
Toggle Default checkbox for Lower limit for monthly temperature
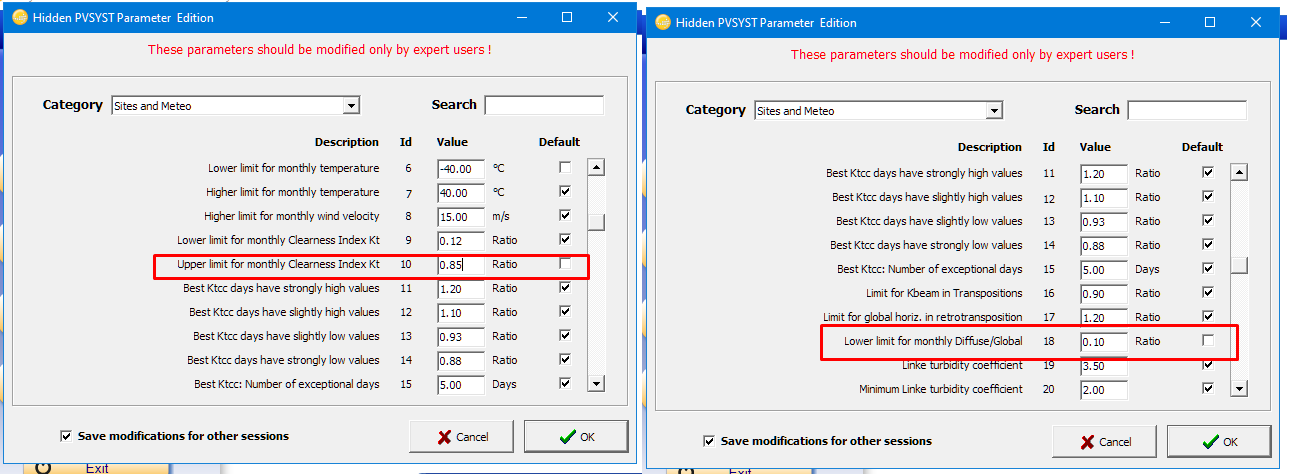tap(565, 168)
